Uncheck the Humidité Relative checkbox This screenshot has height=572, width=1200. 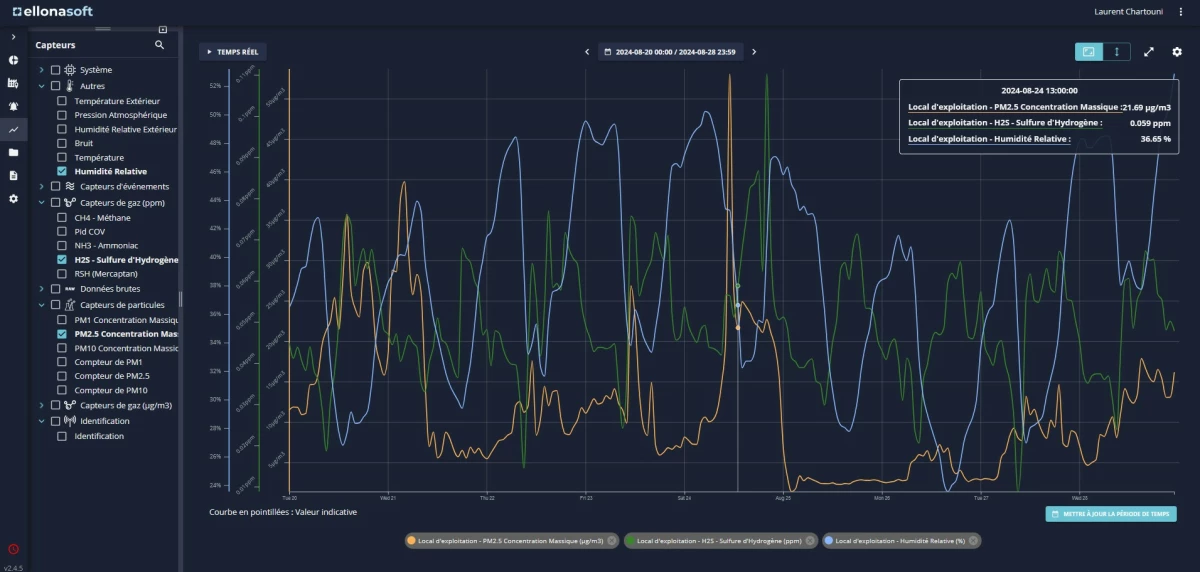click(62, 172)
